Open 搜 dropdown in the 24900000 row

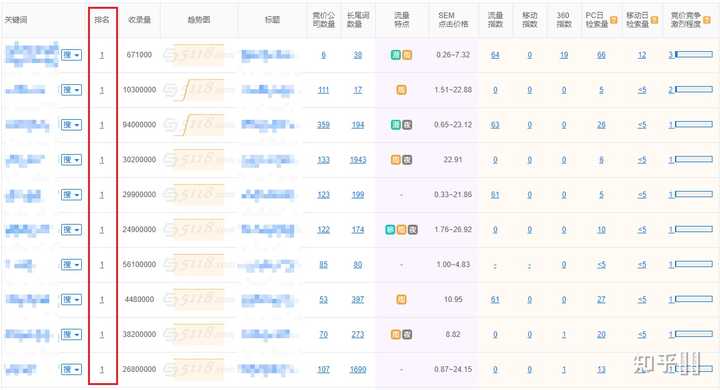pos(72,230)
